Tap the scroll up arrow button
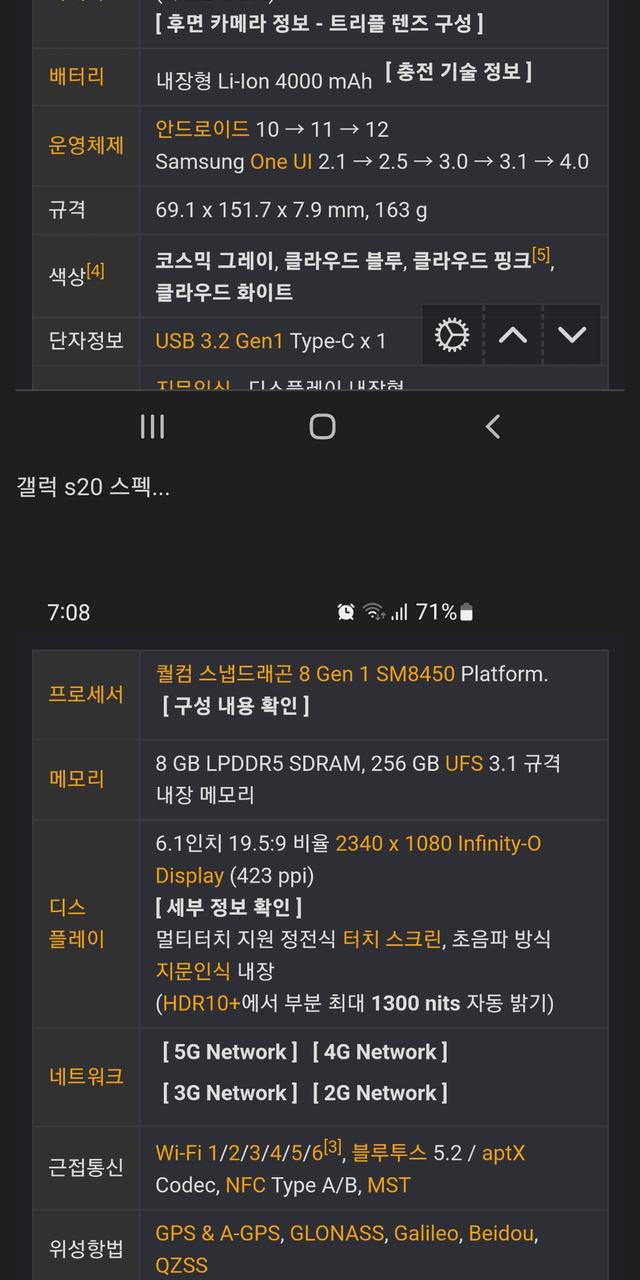Screen dimensions: 640x1280 tap(513, 336)
